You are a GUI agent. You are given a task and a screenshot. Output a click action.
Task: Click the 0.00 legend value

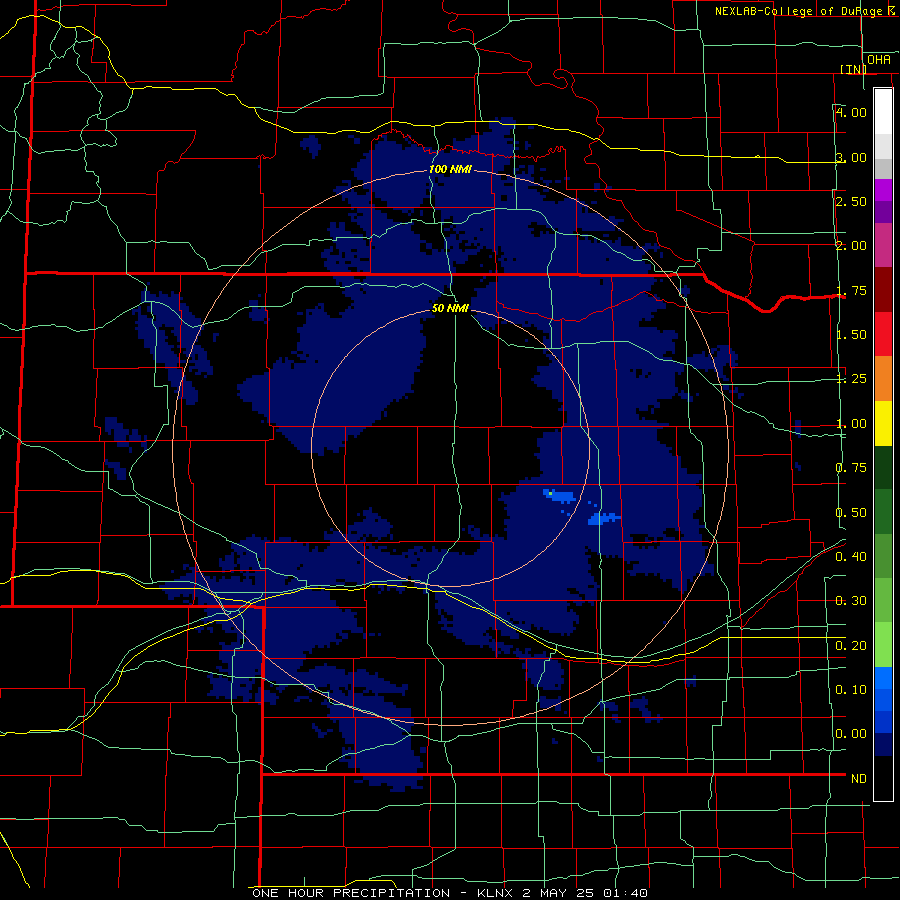851,734
